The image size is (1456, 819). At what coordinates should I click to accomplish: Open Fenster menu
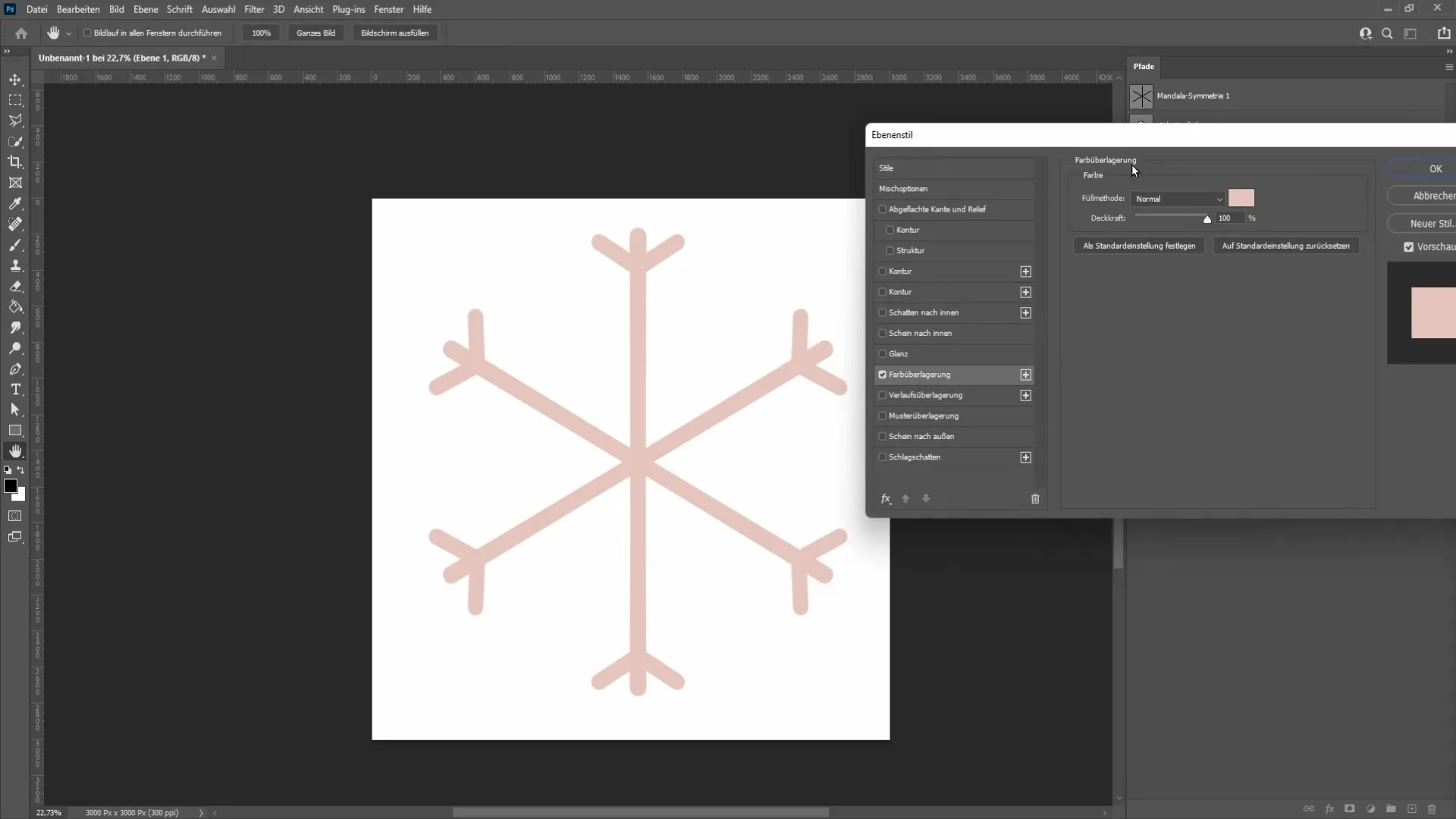(x=389, y=9)
